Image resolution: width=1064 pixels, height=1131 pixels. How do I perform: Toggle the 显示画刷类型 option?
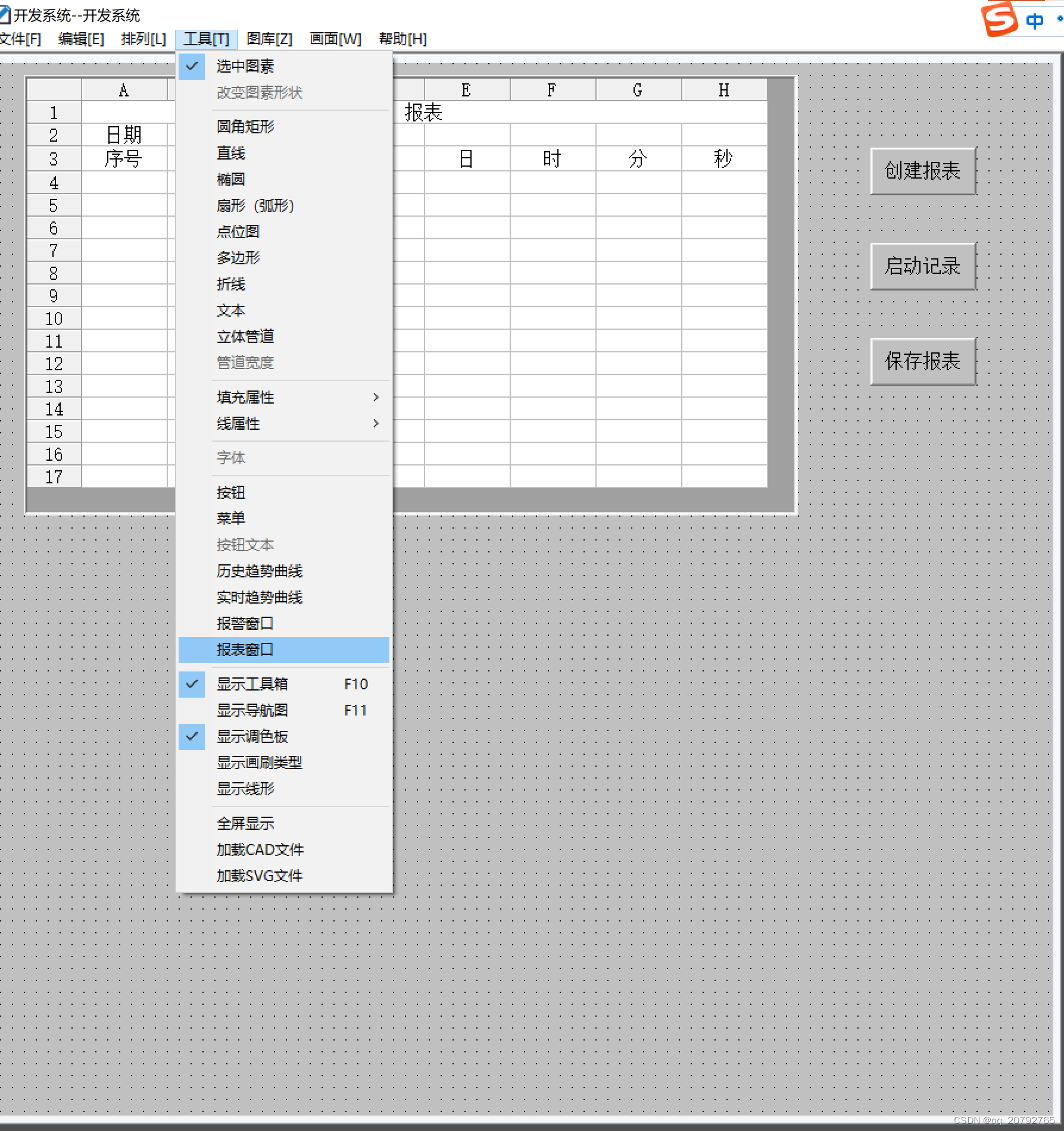coord(284,763)
